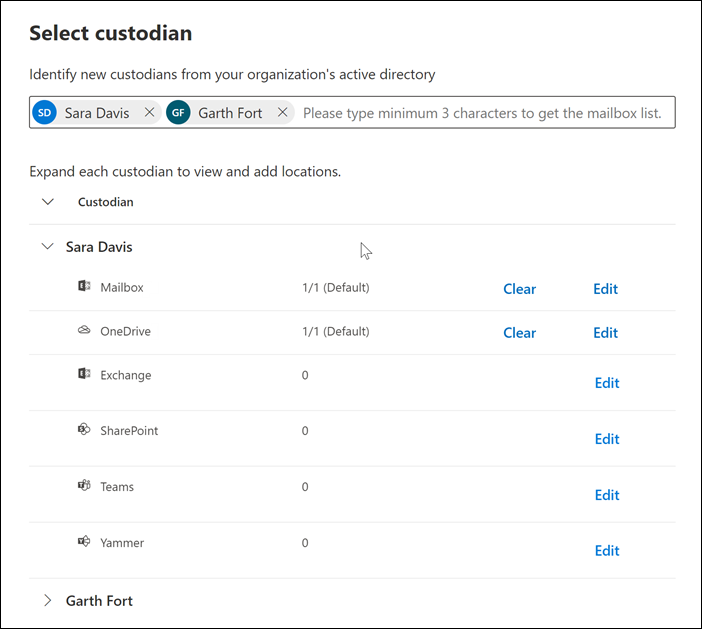702x629 pixels.
Task: Edit the Exchange locations
Action: [x=607, y=383]
